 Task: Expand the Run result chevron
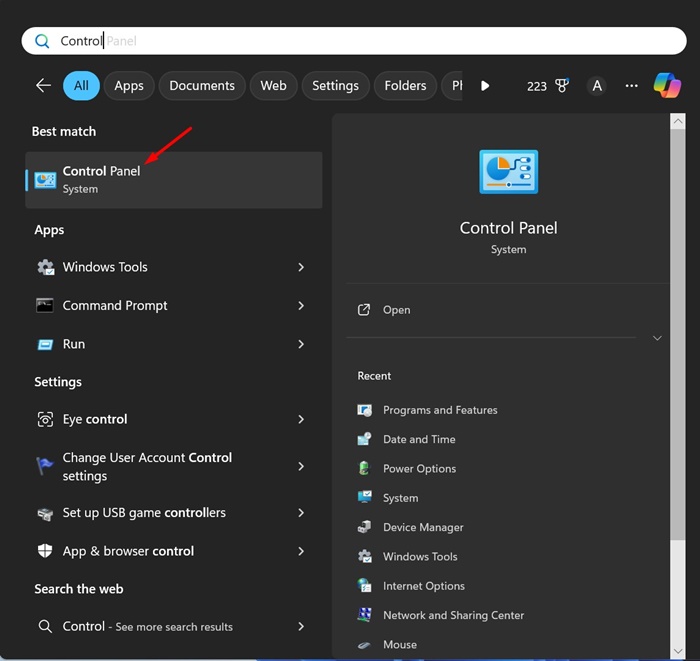pos(301,344)
